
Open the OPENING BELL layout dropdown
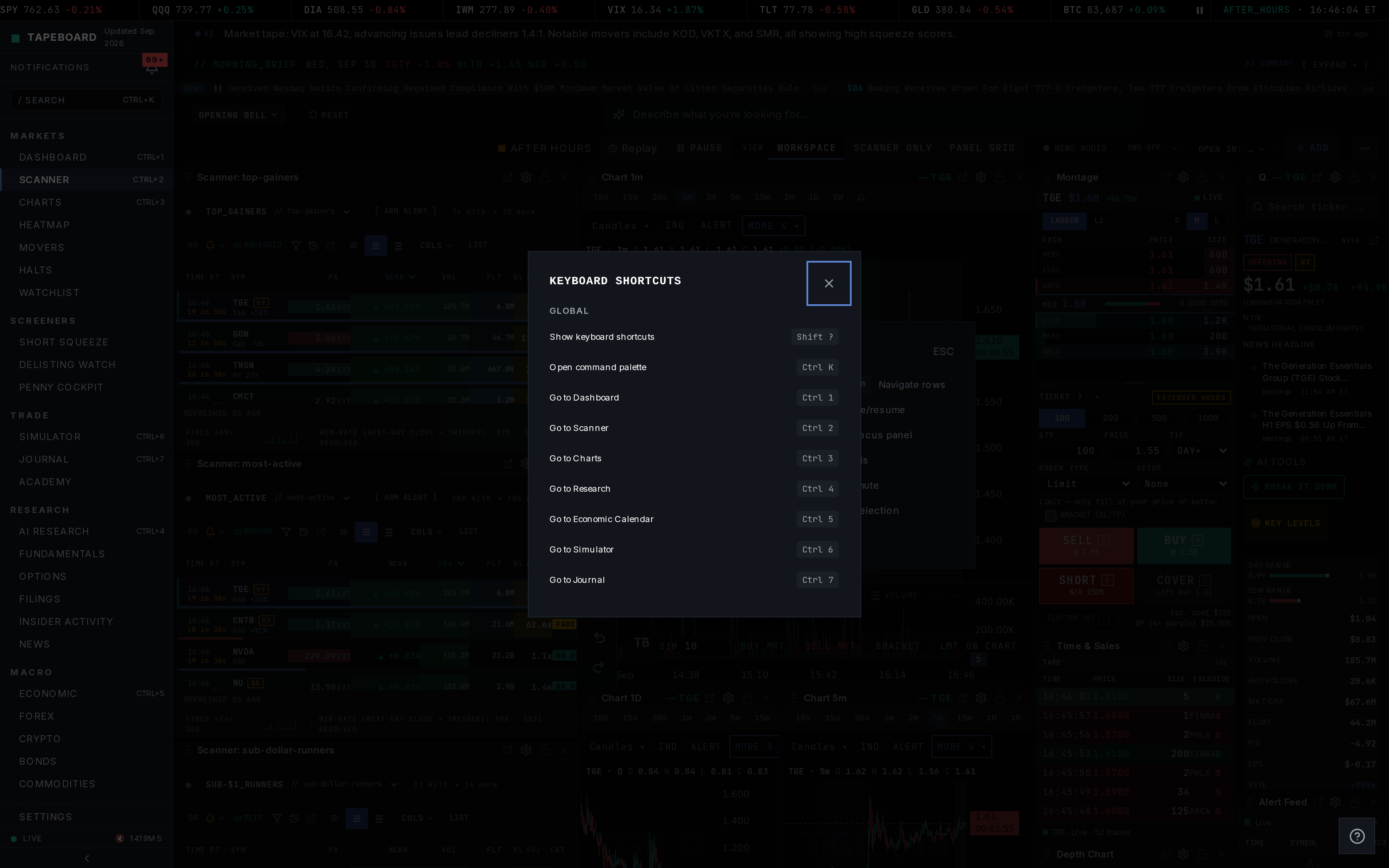(x=237, y=115)
